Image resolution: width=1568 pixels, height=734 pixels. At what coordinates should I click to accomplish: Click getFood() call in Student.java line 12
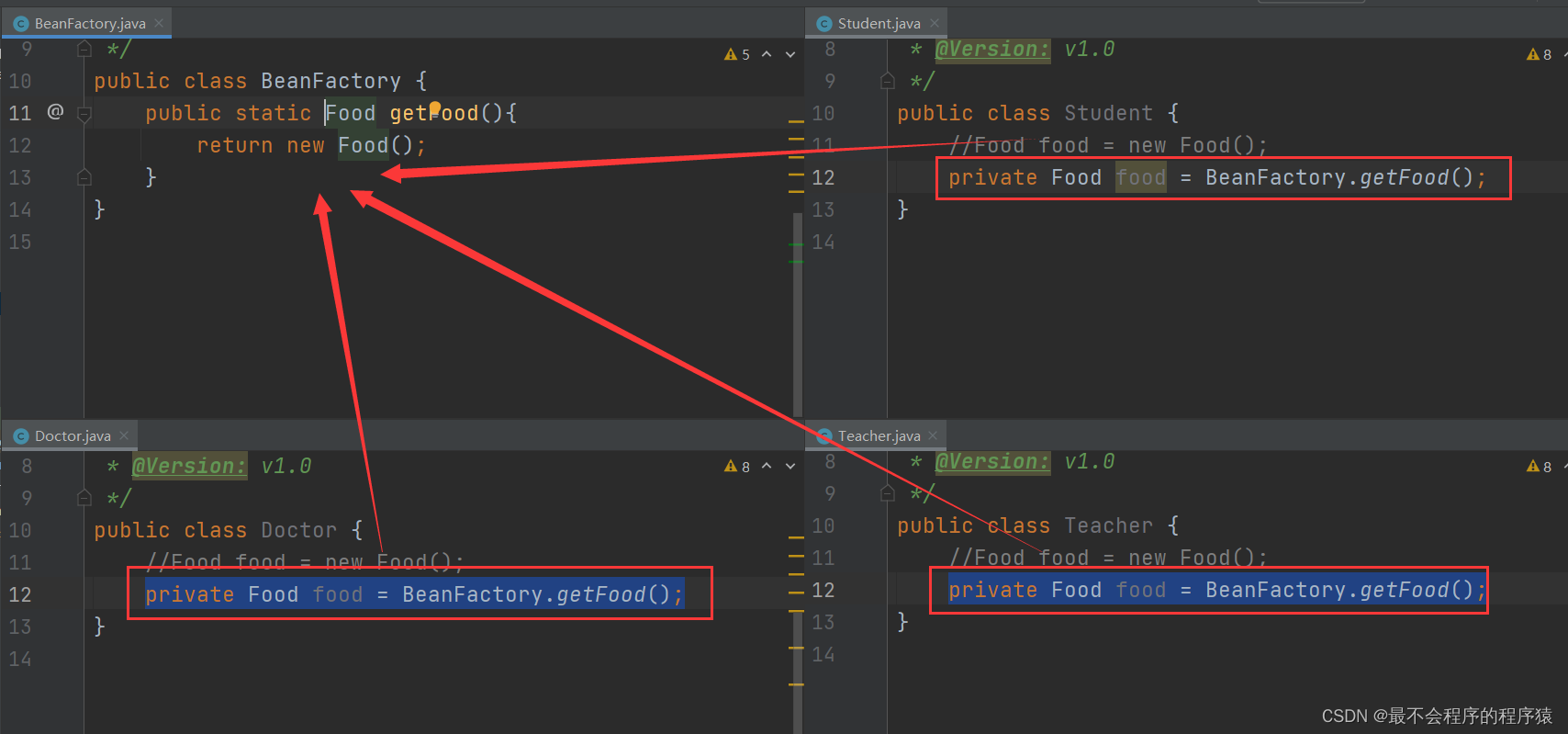(1416, 177)
